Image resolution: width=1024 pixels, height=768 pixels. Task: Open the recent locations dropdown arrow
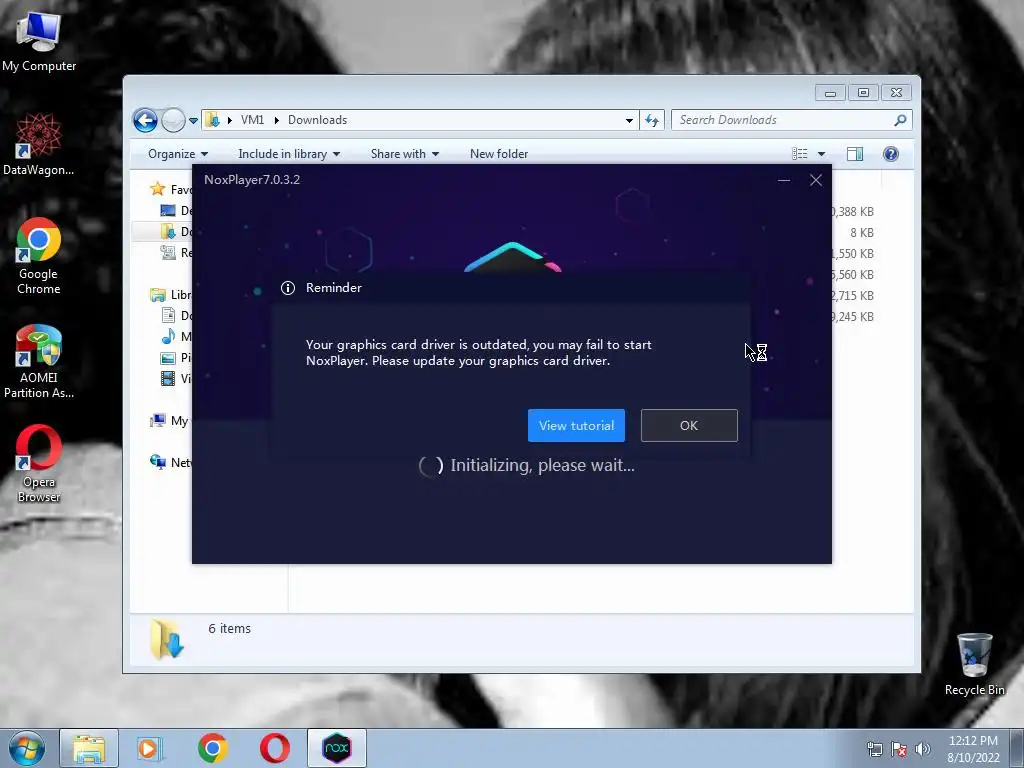pos(193,121)
